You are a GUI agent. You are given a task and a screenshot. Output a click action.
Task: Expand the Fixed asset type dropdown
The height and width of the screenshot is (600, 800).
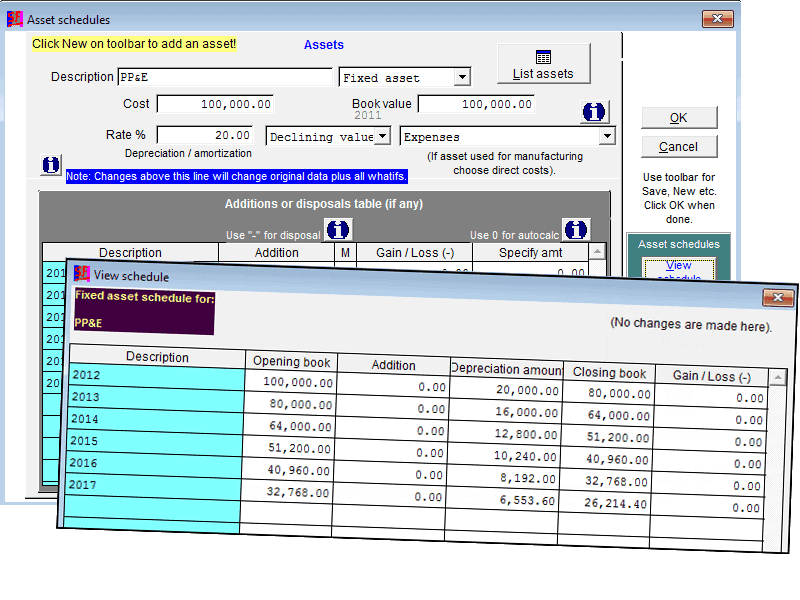(x=461, y=77)
